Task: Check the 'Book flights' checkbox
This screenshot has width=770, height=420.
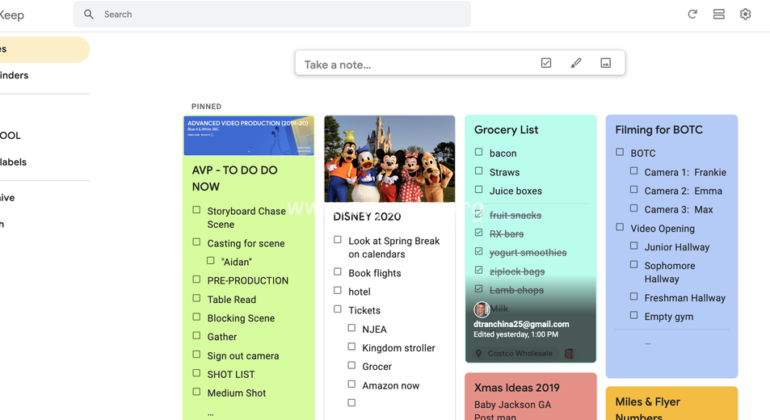Action: pos(337,272)
